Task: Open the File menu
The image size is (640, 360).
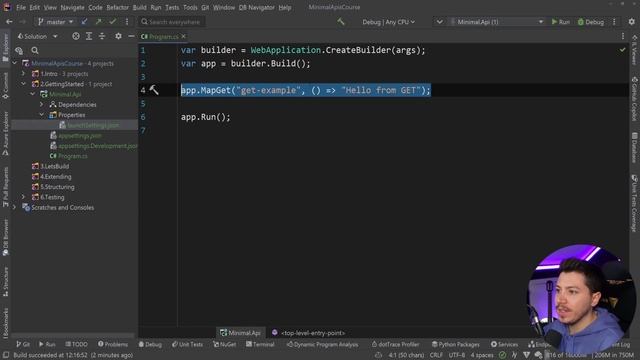Action: (21, 7)
